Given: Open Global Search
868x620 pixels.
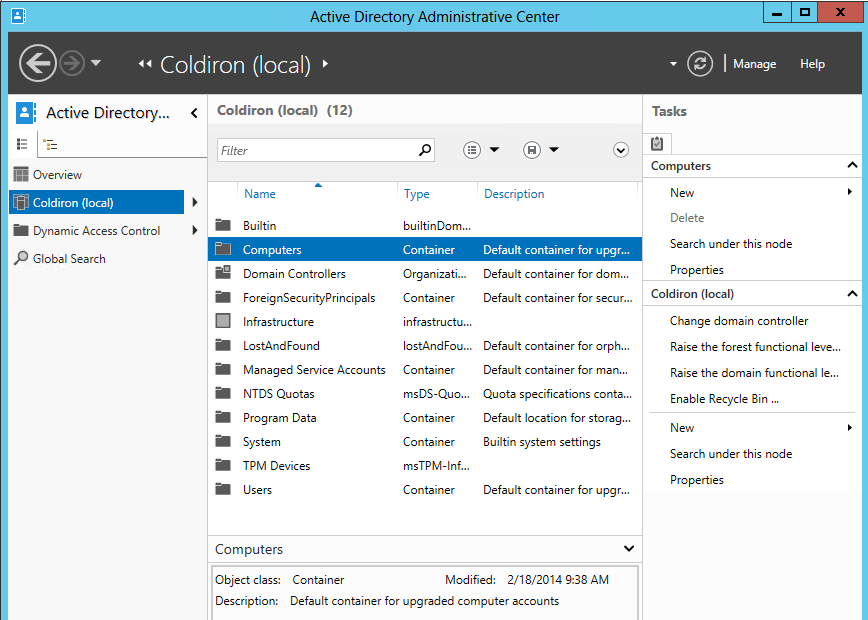Looking at the screenshot, I should [69, 259].
